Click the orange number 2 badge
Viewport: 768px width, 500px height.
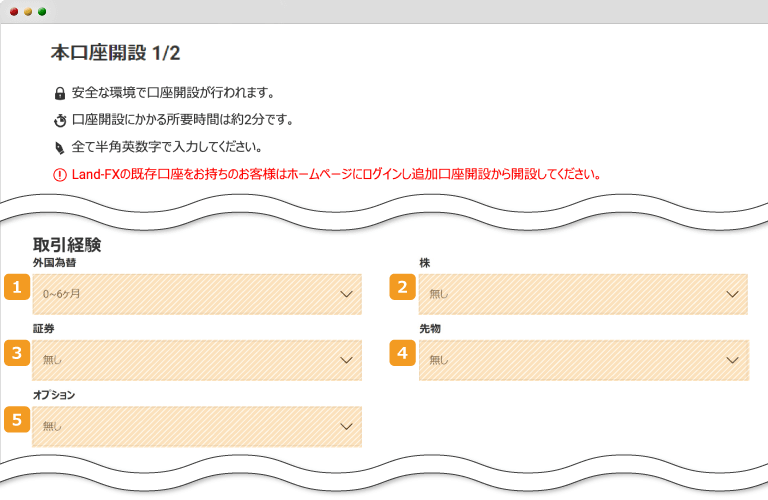402,288
